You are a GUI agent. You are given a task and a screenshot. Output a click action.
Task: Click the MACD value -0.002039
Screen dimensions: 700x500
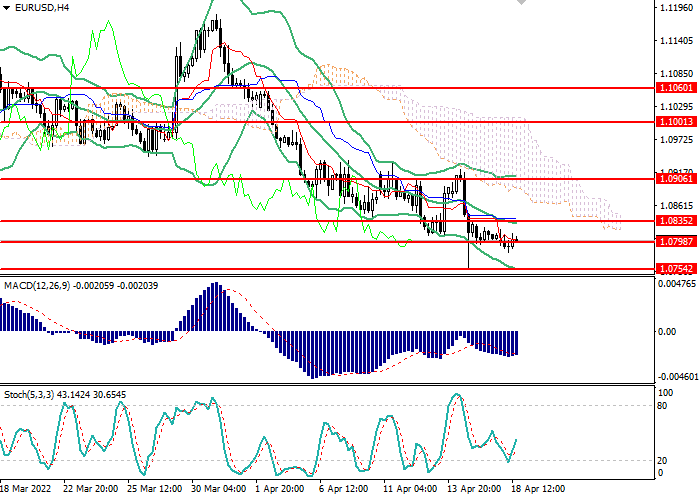pos(138,286)
